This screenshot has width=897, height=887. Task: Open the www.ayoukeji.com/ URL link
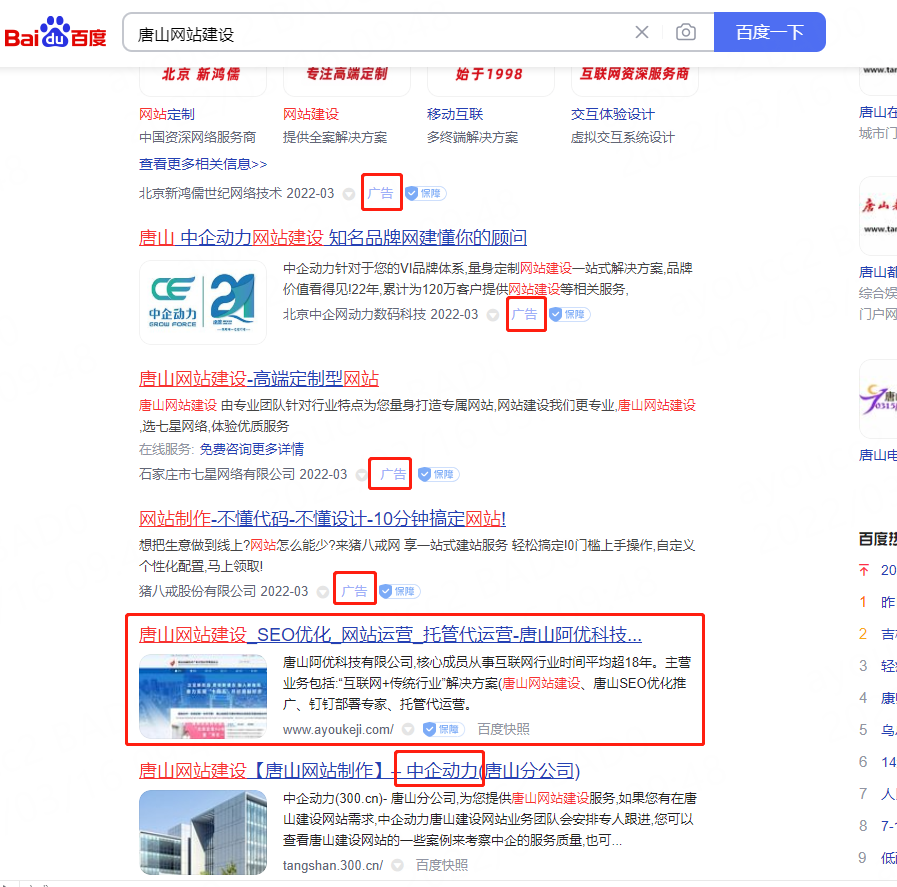tap(338, 730)
